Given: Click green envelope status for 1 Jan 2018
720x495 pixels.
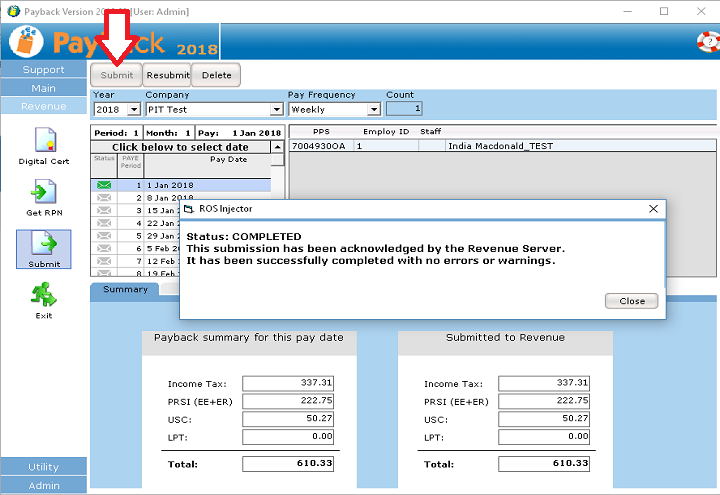Looking at the screenshot, I should [x=104, y=185].
